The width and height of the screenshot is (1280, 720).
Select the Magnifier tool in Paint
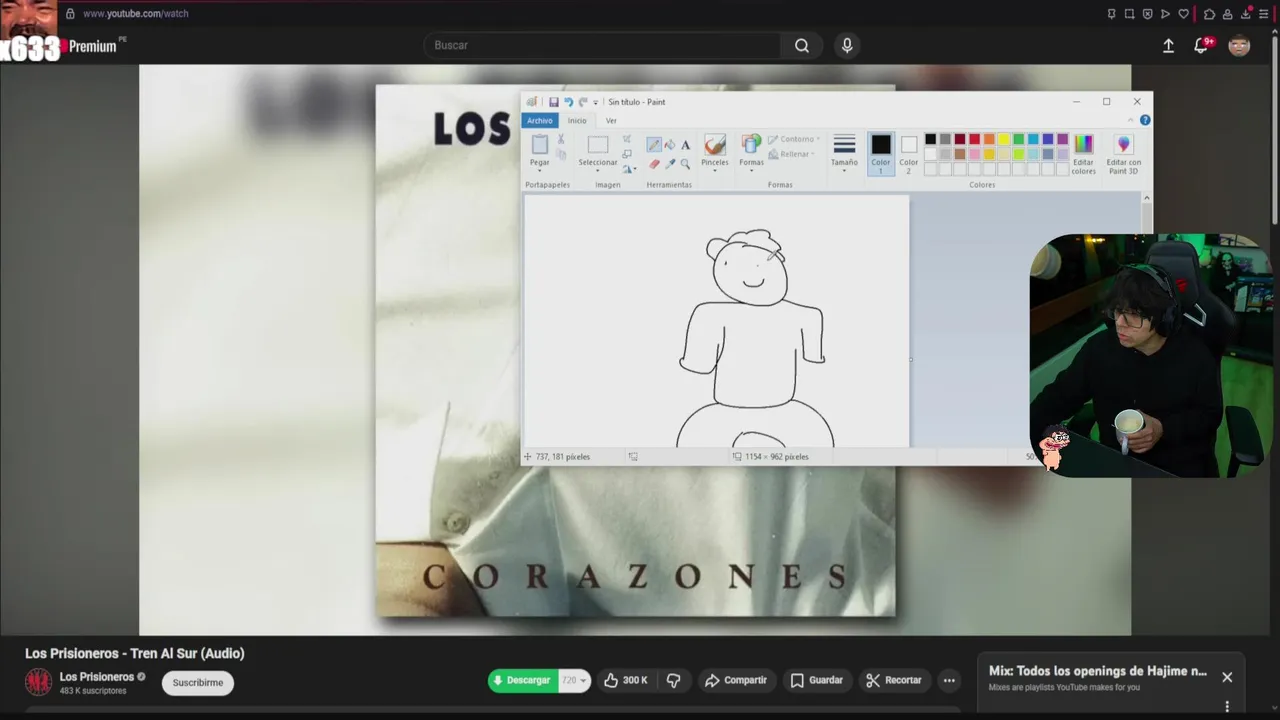point(685,163)
